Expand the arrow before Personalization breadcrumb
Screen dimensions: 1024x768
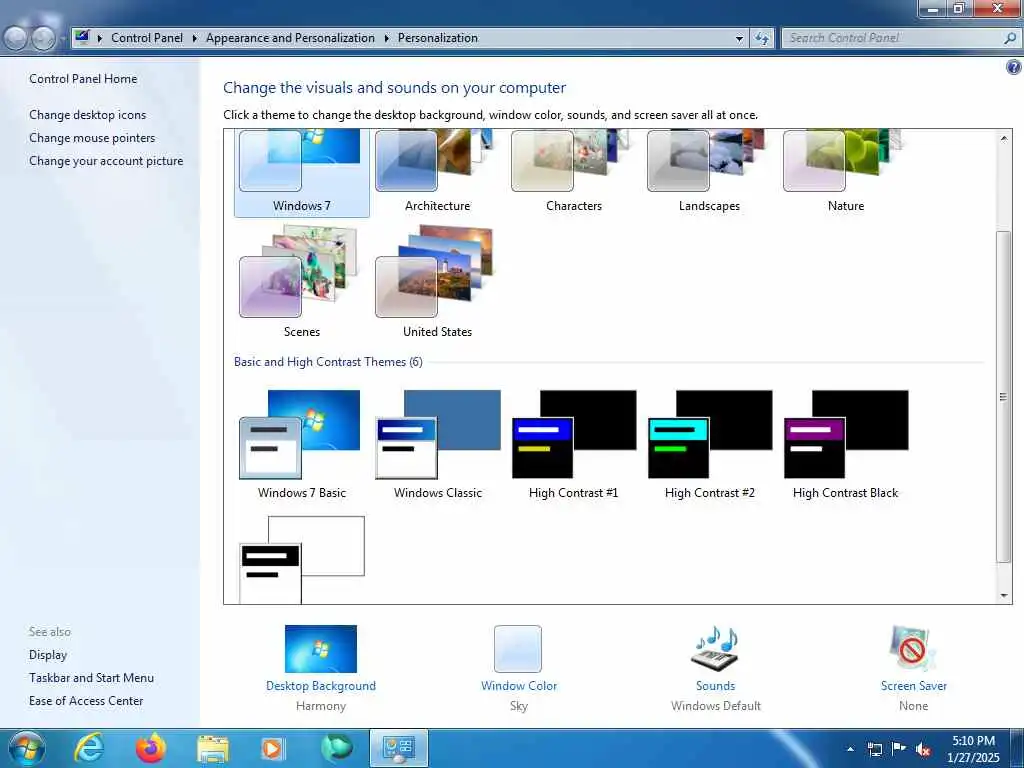point(387,39)
